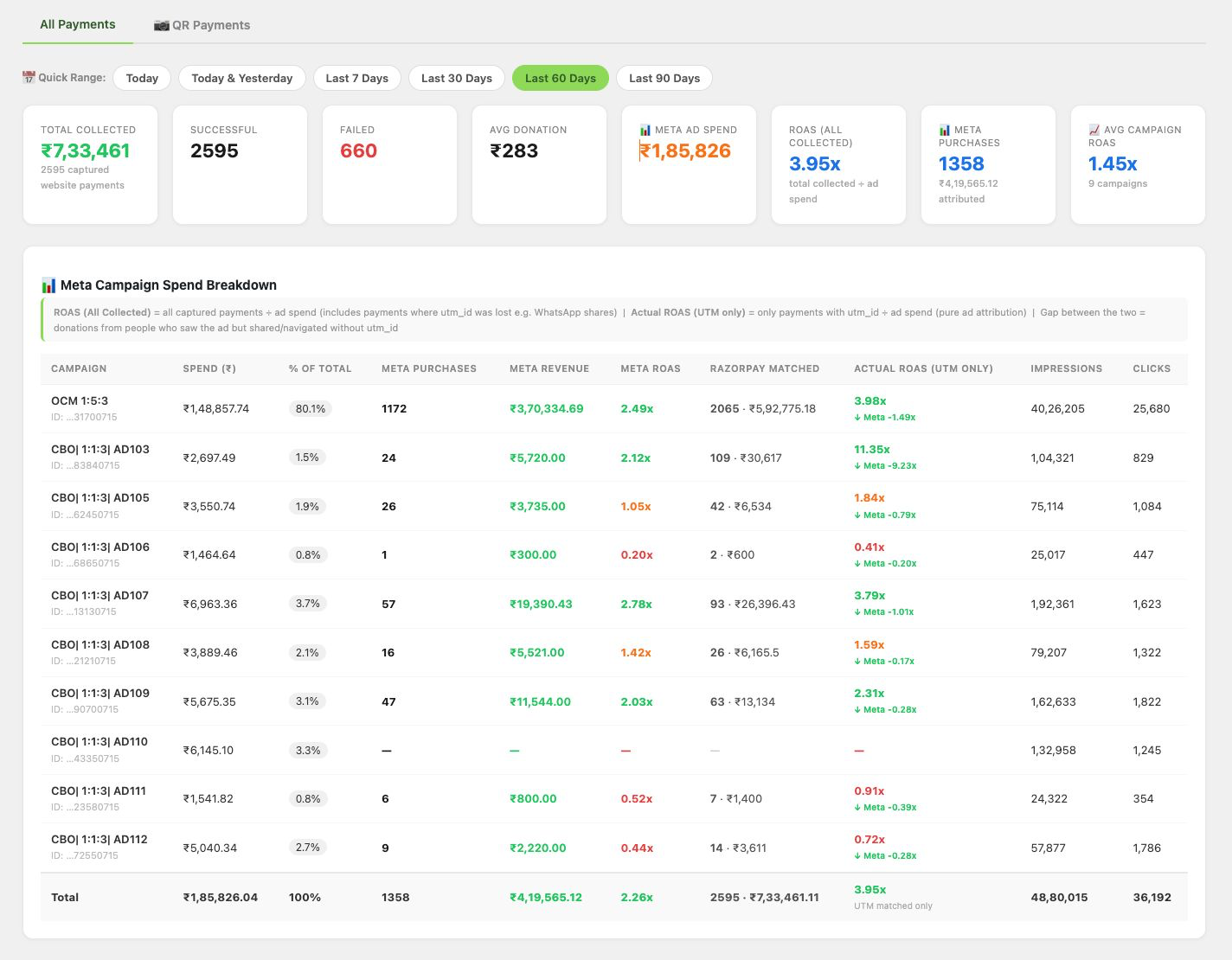This screenshot has height=960, width=1232.
Task: Switch to the All Payments tab
Action: pyautogui.click(x=78, y=24)
